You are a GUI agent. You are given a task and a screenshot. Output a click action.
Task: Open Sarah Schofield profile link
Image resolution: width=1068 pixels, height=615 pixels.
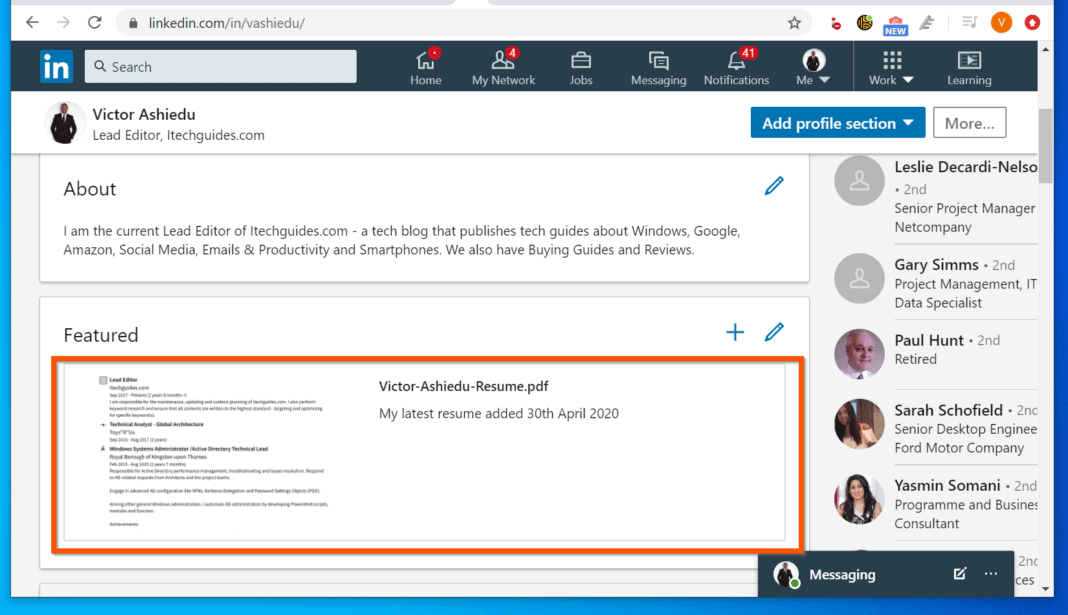click(948, 410)
